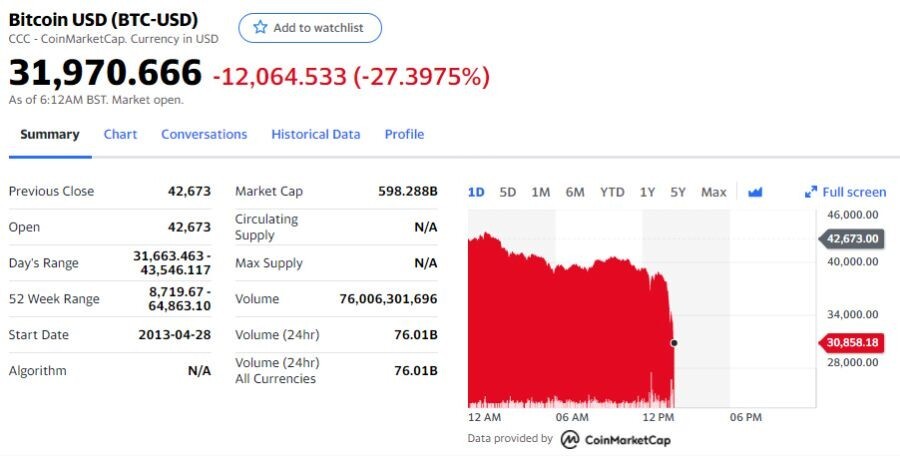Image resolution: width=900 pixels, height=456 pixels.
Task: Switch chart range to 1M
Action: coord(540,192)
